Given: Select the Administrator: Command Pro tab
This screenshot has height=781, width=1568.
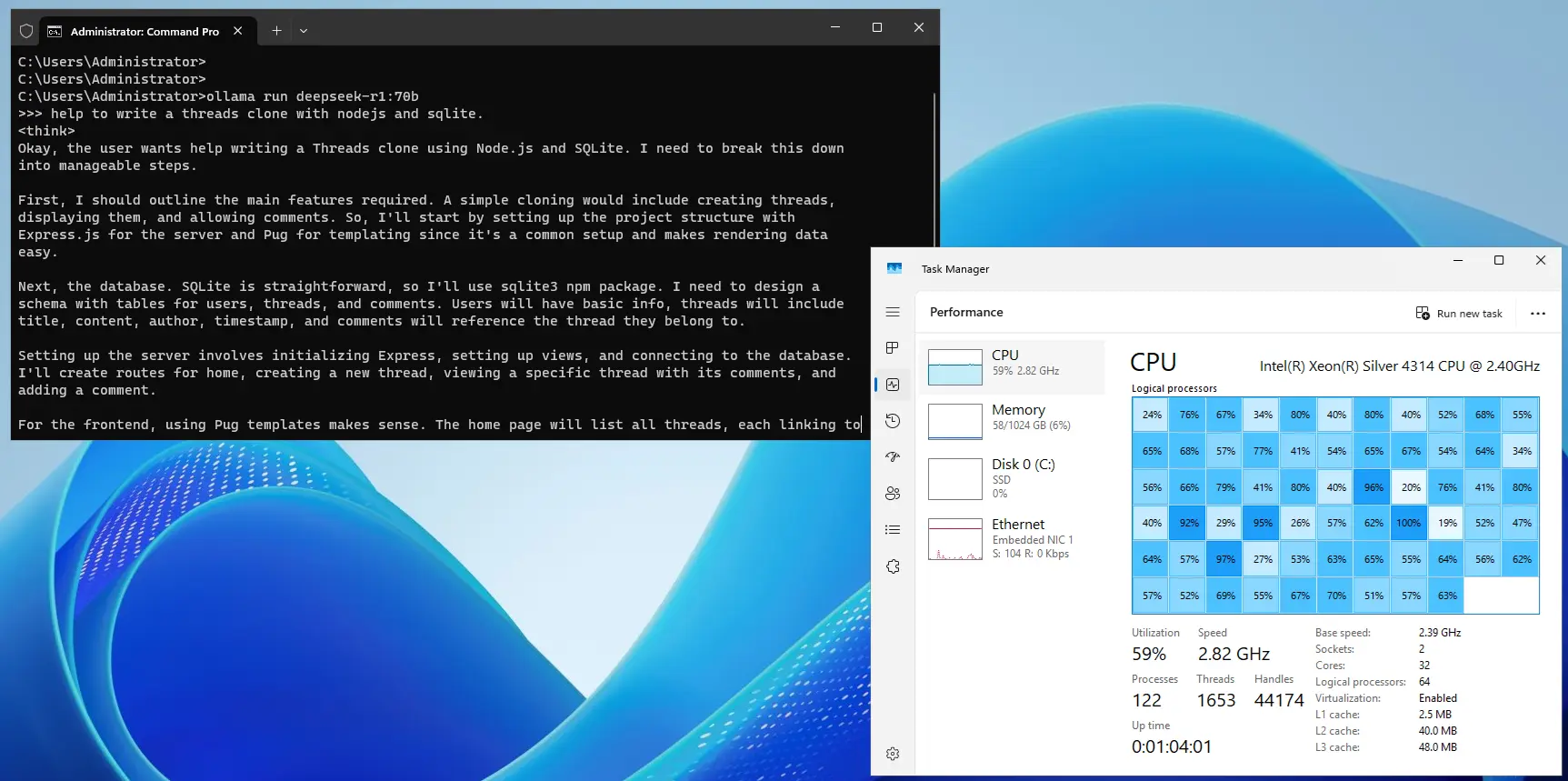Looking at the screenshot, I should coord(144,31).
